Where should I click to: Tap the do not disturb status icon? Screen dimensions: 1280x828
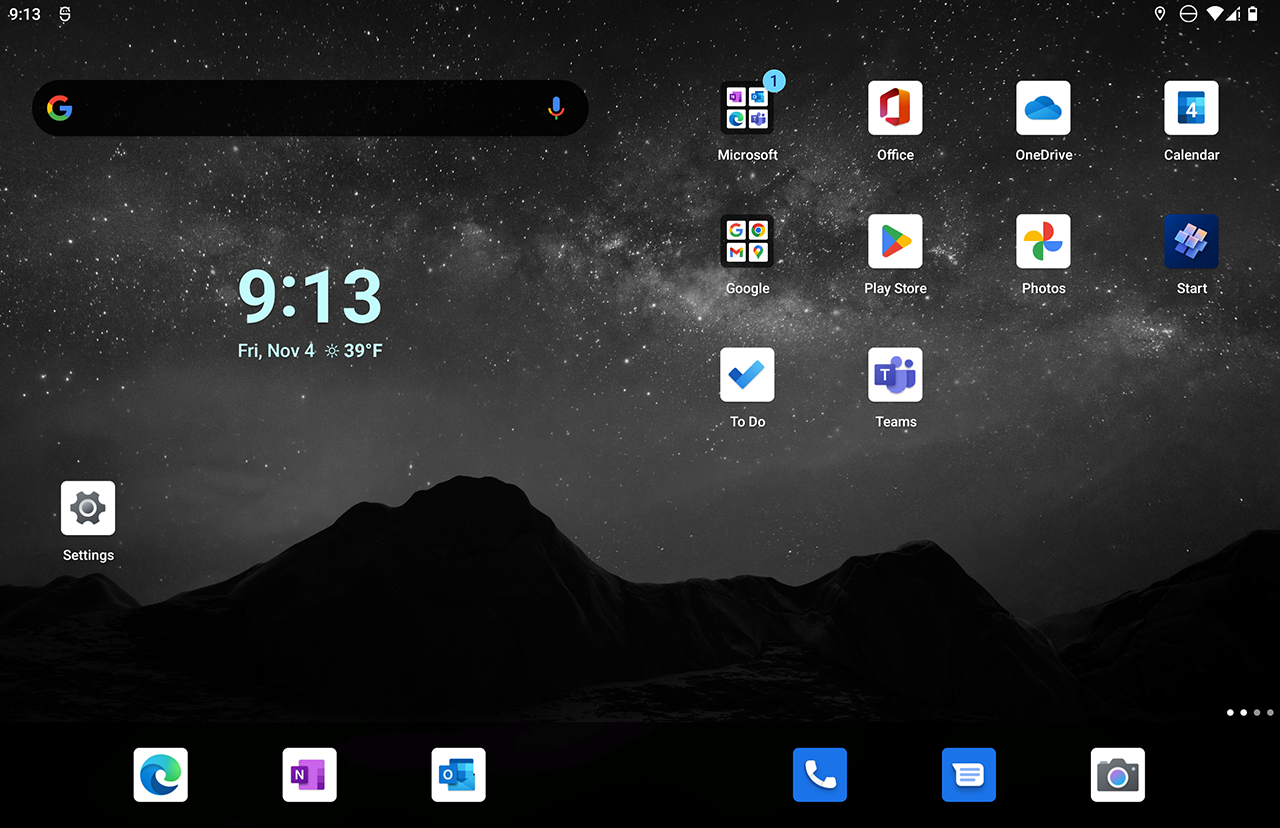coord(1188,14)
